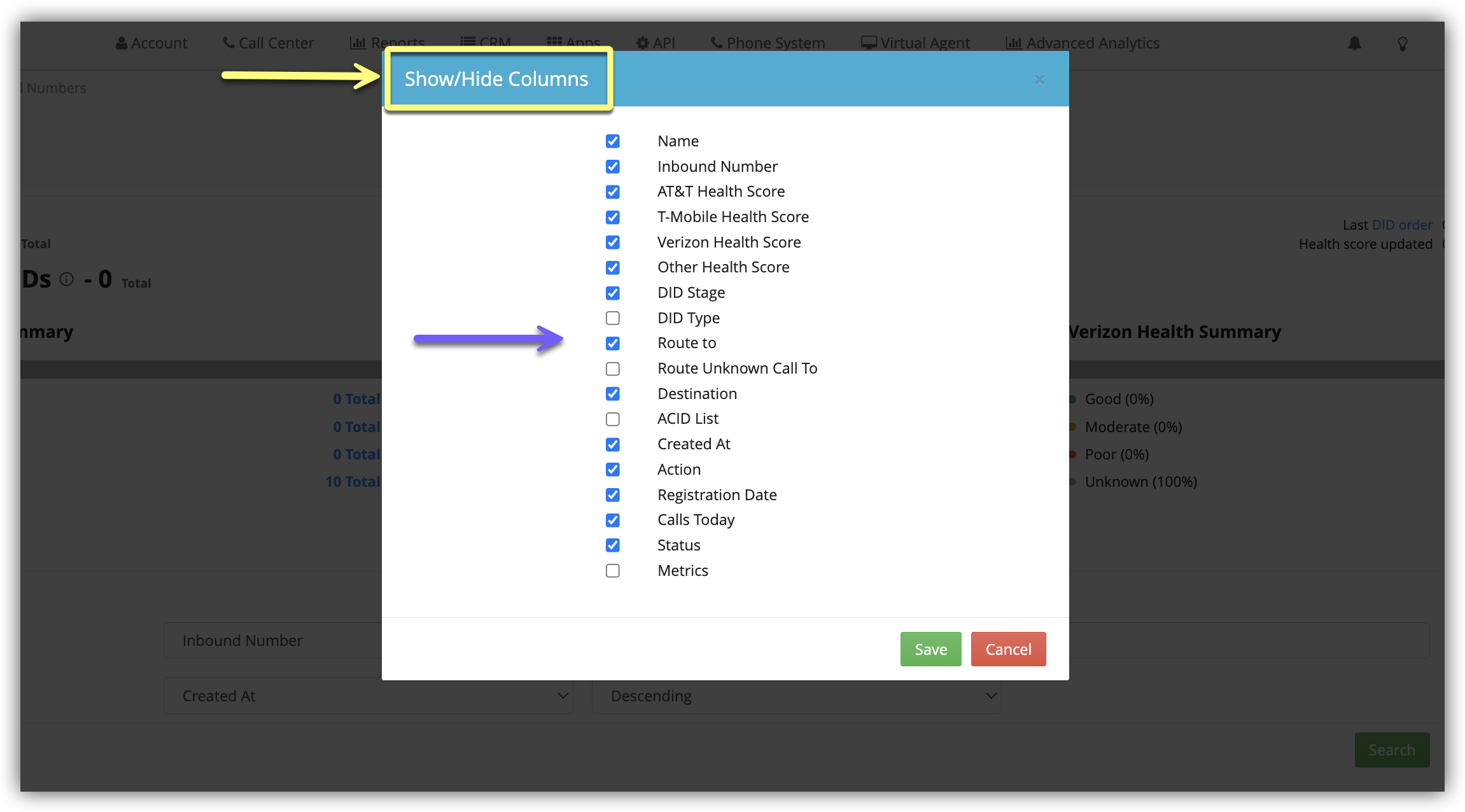Uncheck the Route to column

(612, 344)
